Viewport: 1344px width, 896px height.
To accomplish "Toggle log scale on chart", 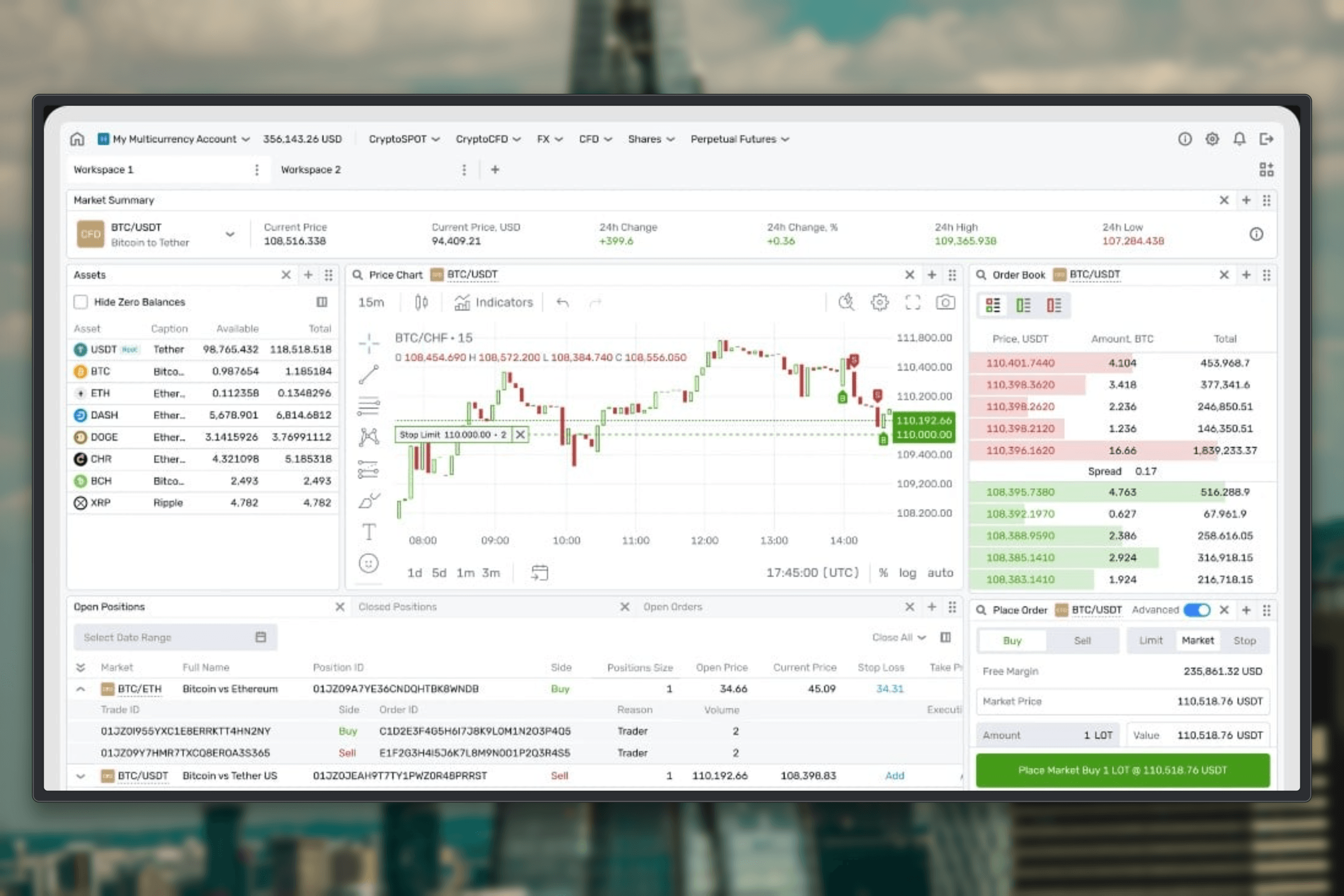I will (907, 573).
